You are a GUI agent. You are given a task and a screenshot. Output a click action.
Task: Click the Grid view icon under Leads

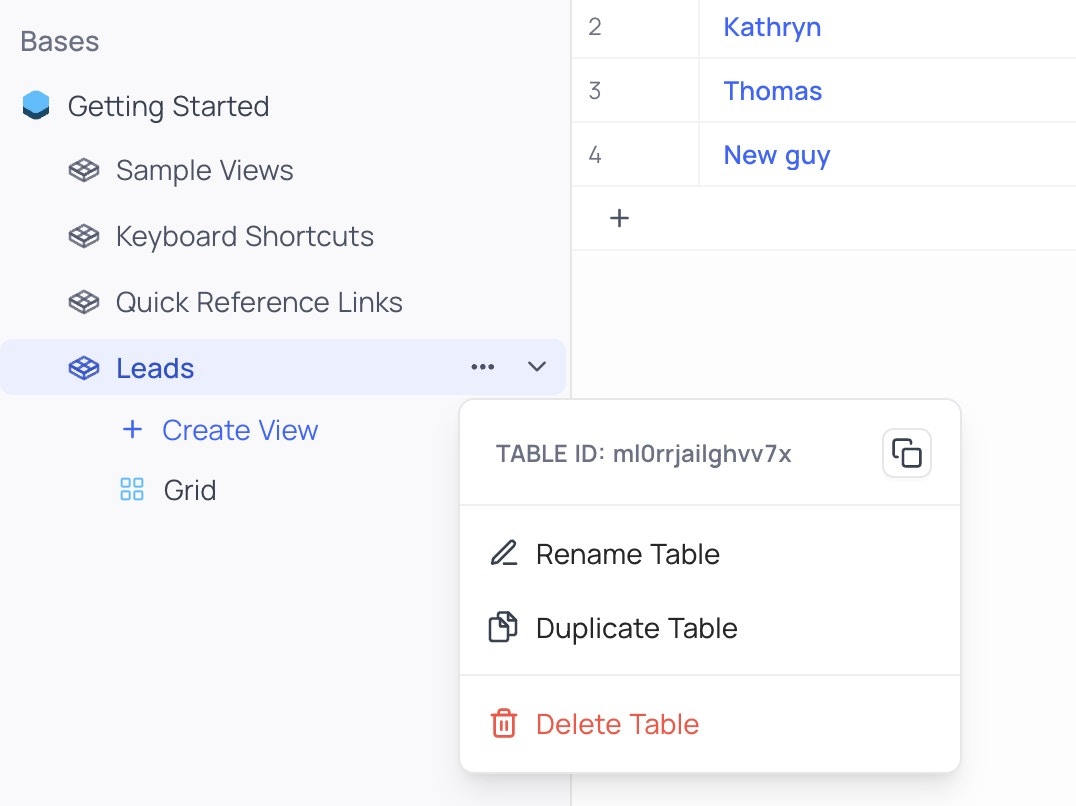click(130, 490)
